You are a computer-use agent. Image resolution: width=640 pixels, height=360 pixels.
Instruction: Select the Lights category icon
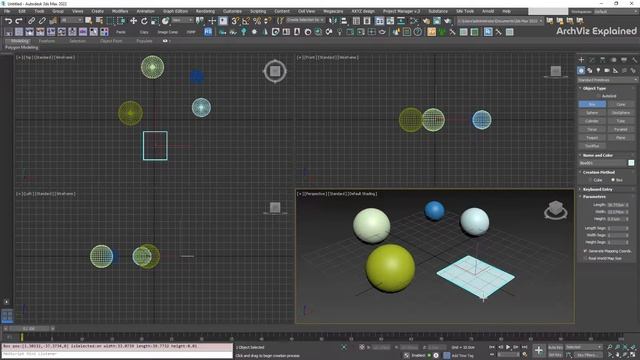[x=598, y=71]
